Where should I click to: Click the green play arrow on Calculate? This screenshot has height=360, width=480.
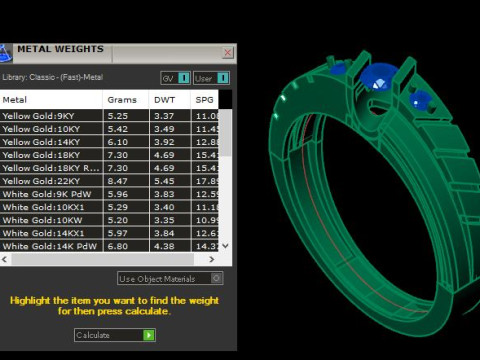tap(149, 335)
